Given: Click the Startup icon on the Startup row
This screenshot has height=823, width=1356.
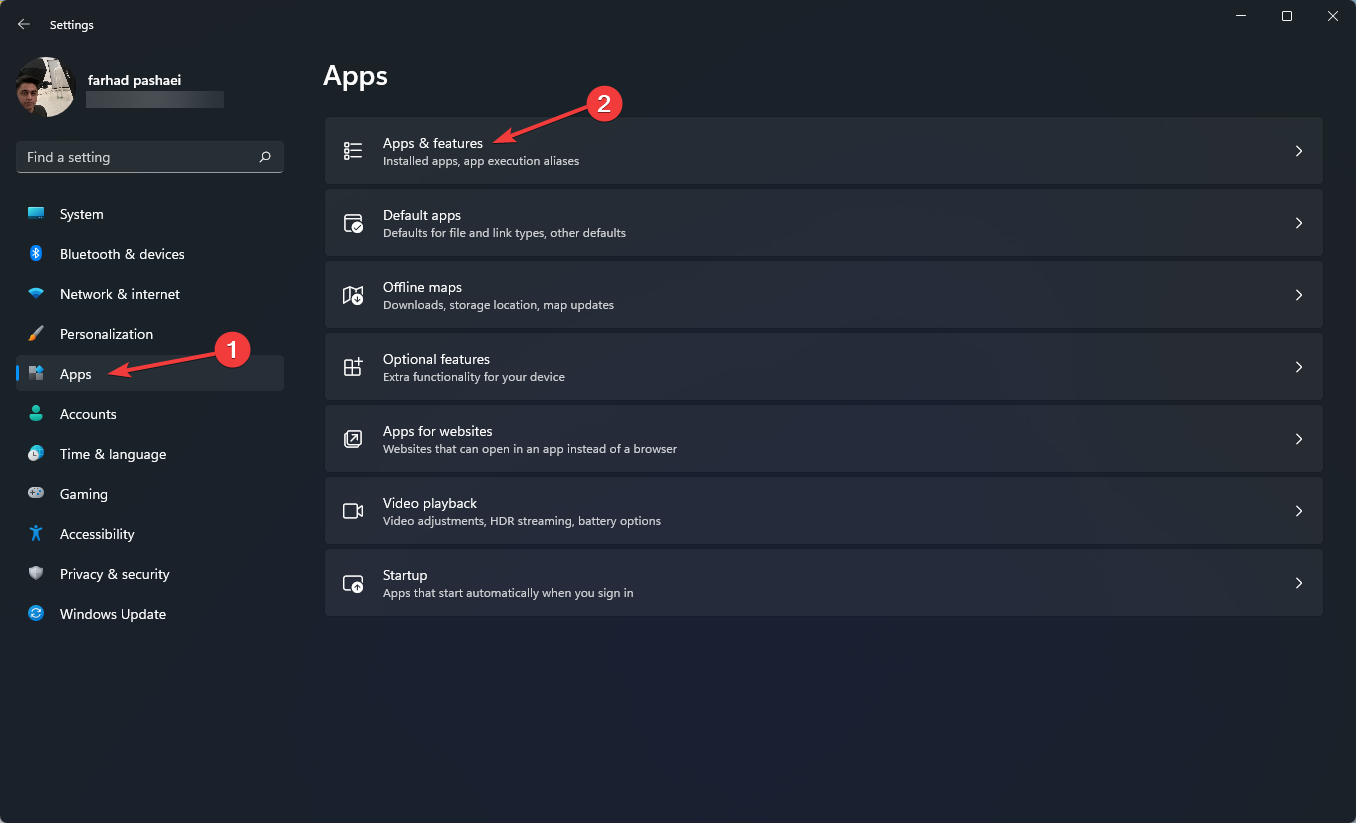Looking at the screenshot, I should (352, 582).
